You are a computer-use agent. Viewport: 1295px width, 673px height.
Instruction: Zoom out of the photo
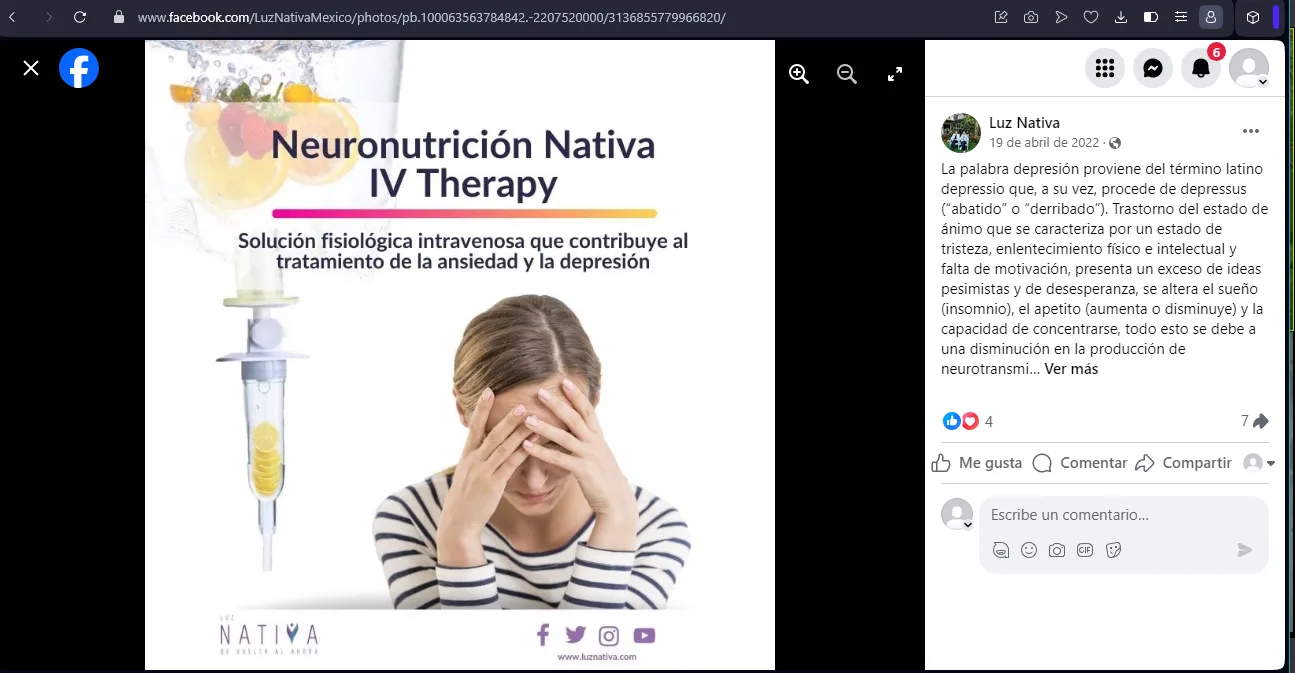click(x=847, y=74)
